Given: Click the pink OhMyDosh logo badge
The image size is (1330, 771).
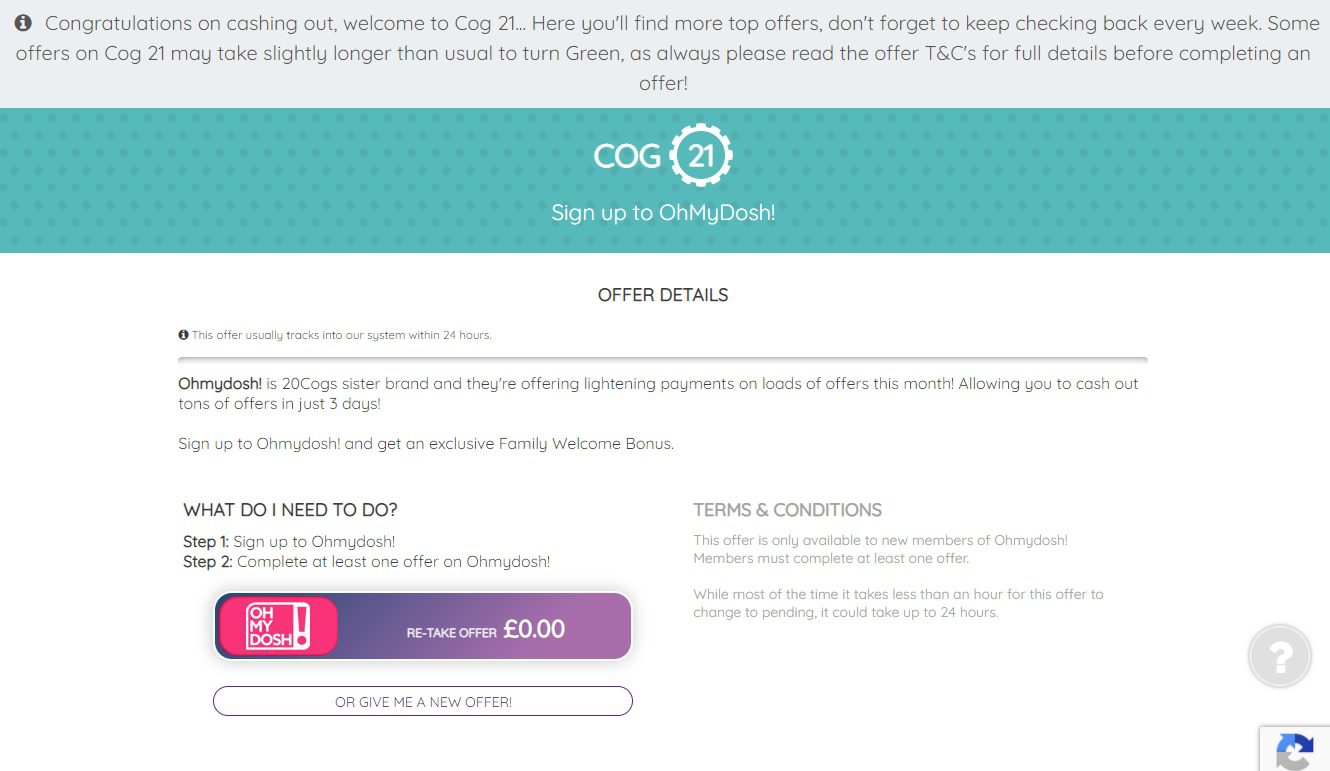Looking at the screenshot, I should pyautogui.click(x=278, y=627).
